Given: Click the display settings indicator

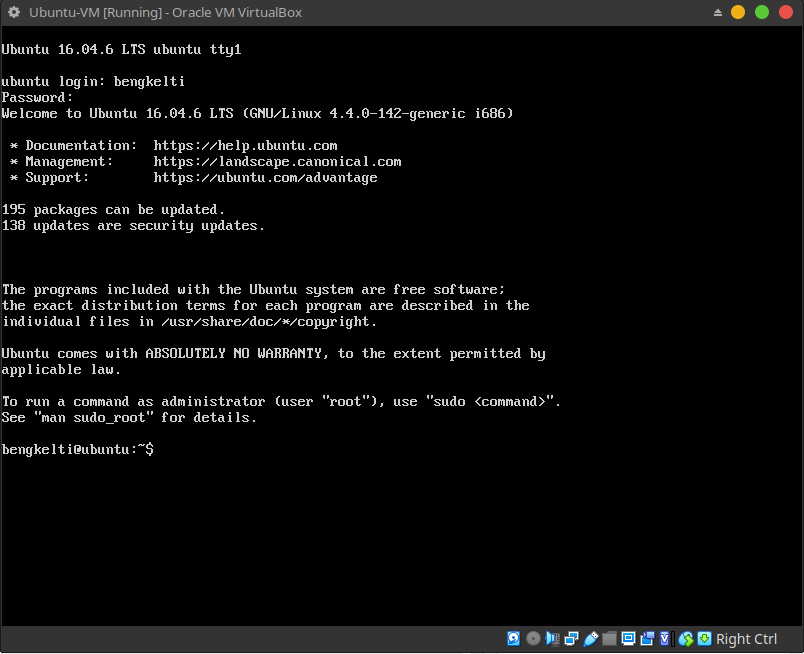Looking at the screenshot, I should point(628,639).
